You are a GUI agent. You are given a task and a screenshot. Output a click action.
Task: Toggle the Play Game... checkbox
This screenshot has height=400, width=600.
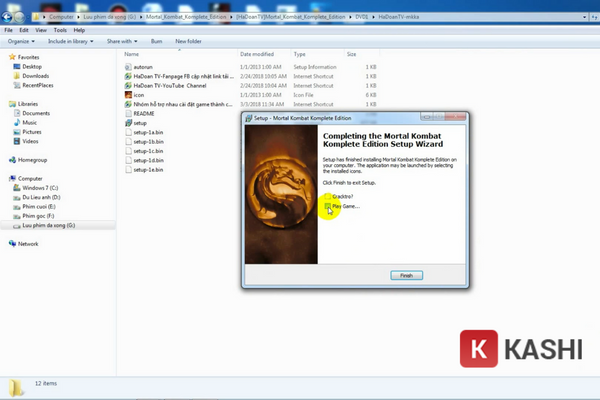pos(326,206)
